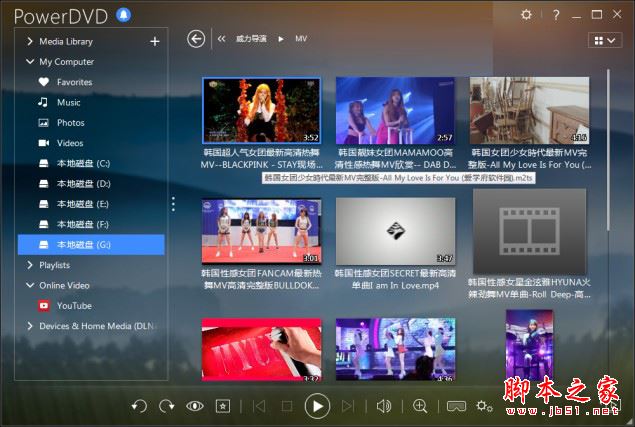The image size is (635, 427).
Task: Add media with the plus icon
Action: 155,41
